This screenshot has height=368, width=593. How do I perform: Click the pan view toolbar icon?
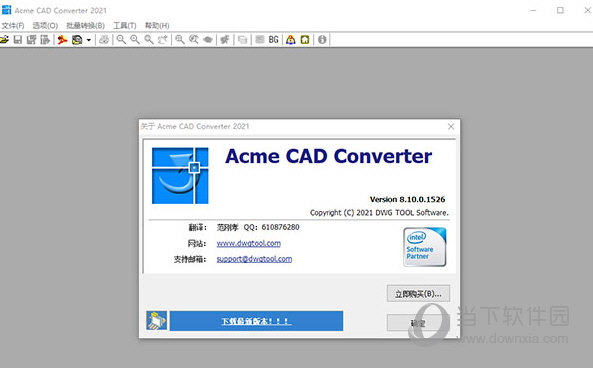[163, 39]
